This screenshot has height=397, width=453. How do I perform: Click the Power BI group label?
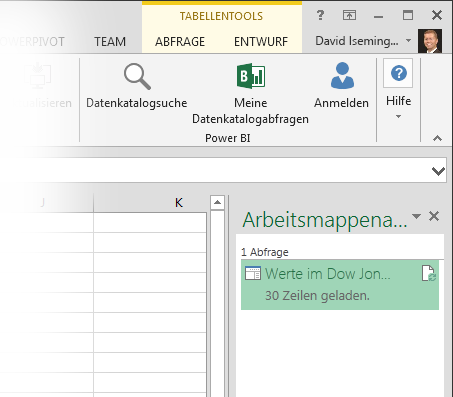coord(228,138)
